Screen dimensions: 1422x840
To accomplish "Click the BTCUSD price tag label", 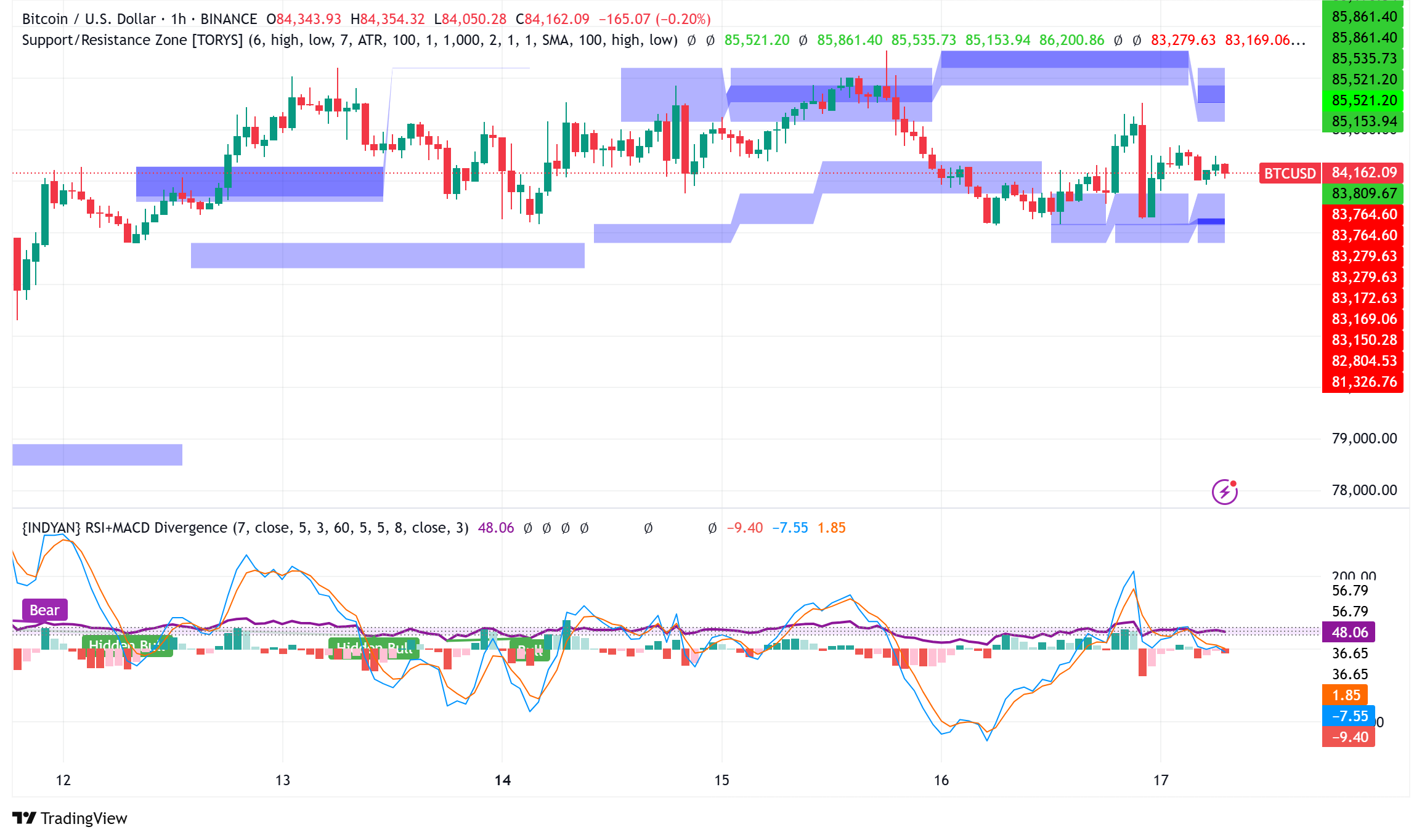I will click(x=1290, y=173).
